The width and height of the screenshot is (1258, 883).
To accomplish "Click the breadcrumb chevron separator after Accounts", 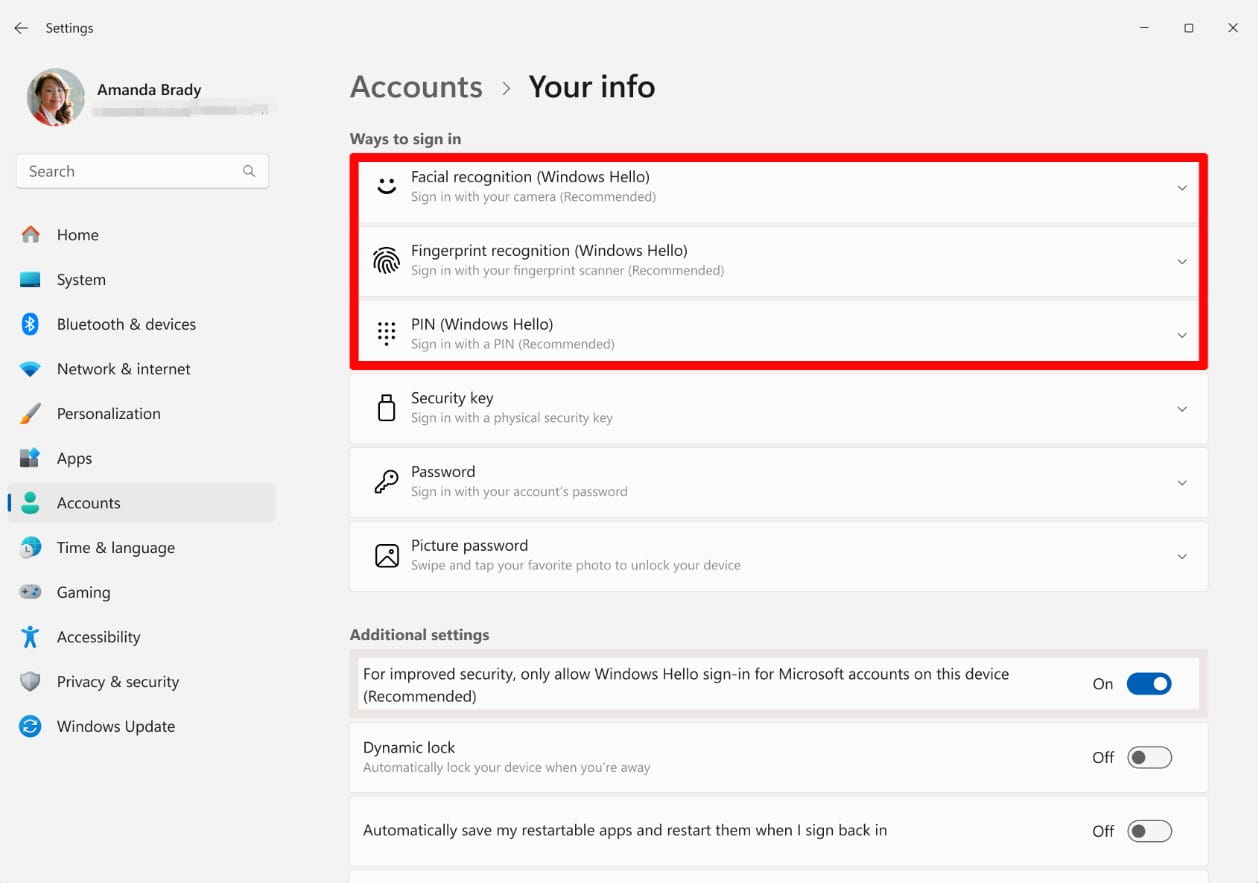I will coord(506,88).
